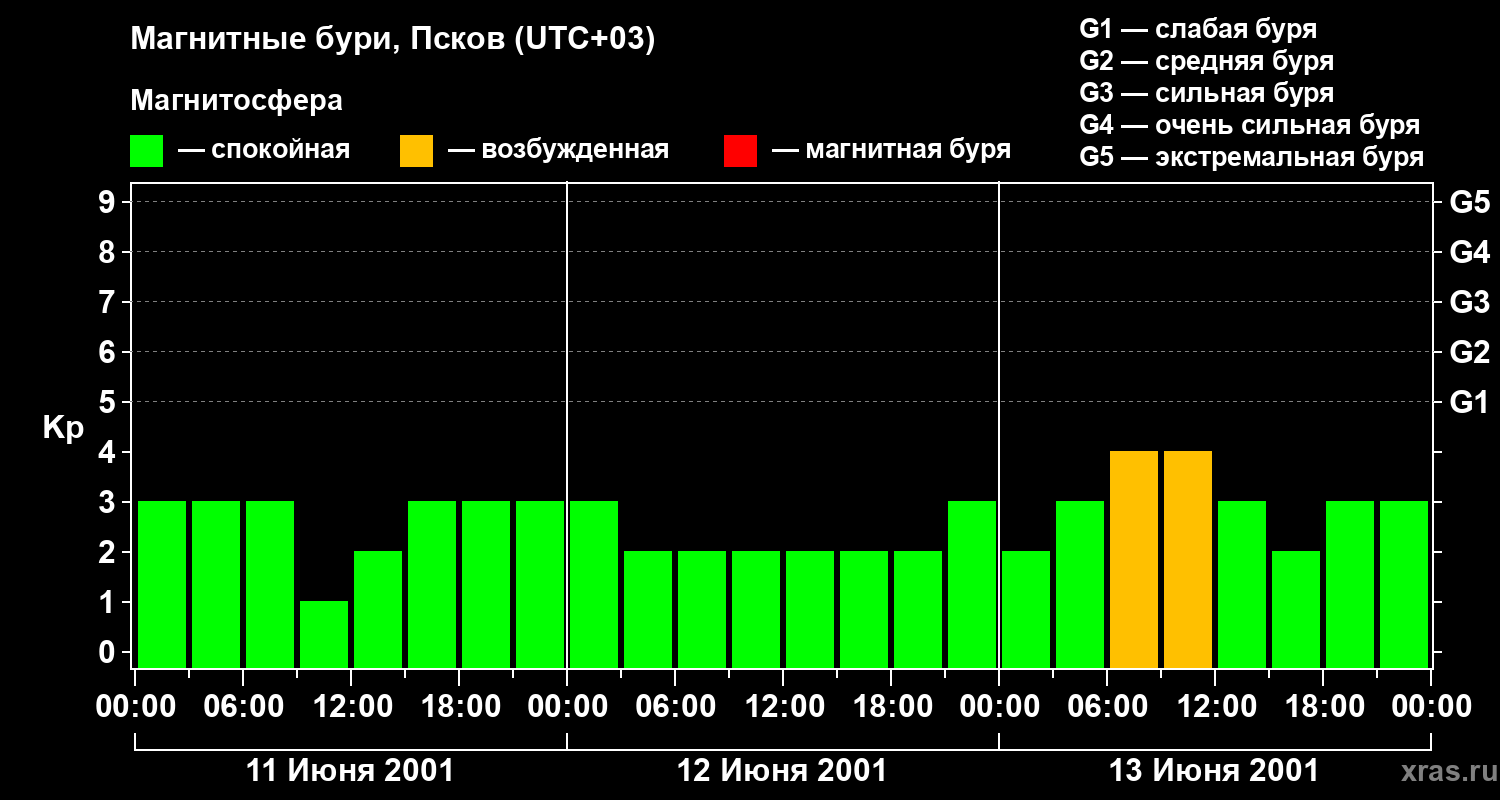Select the only Kp 1 bar on 11 Июня
The width and height of the screenshot is (1500, 800).
324,634
